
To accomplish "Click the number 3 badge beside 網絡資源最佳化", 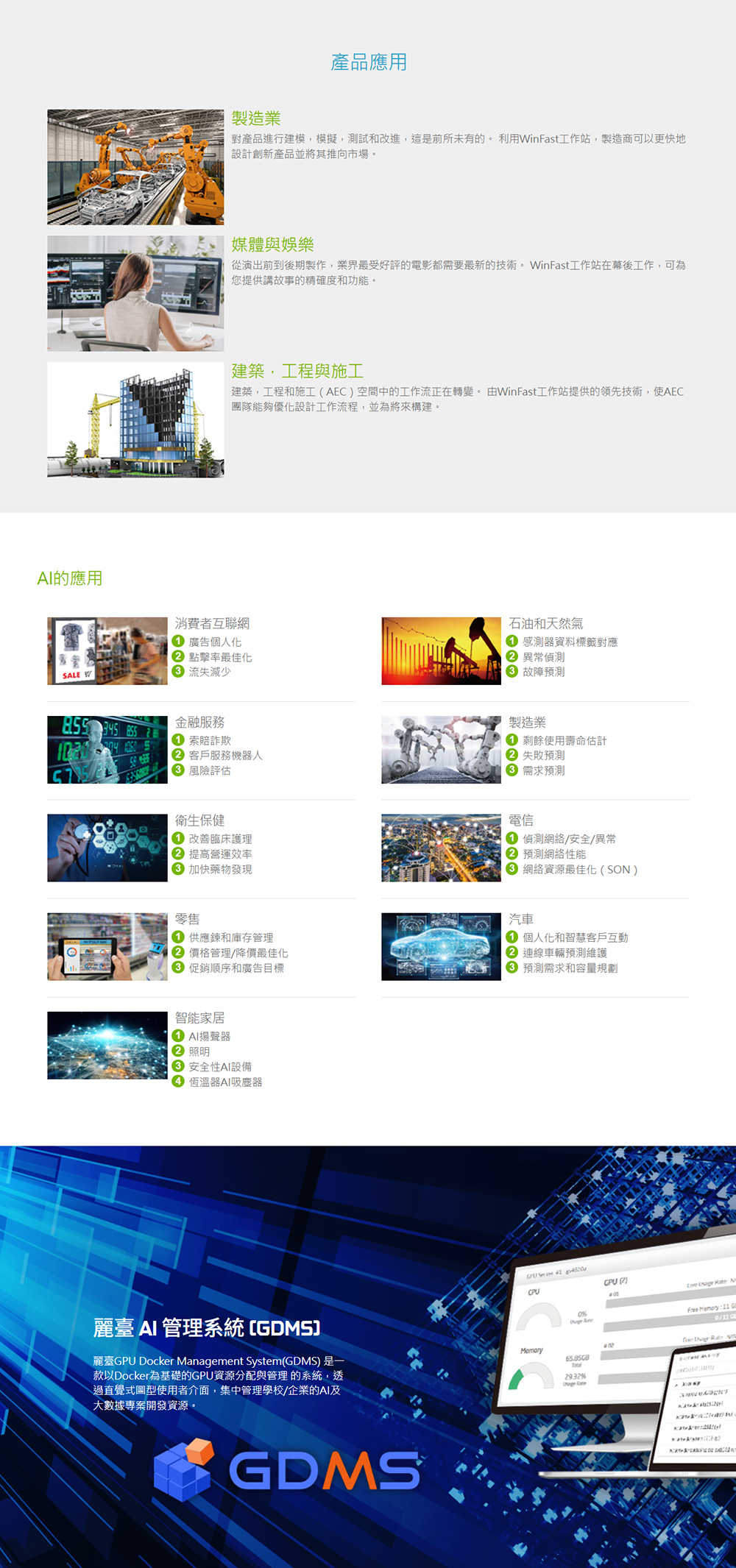I will pos(512,869).
